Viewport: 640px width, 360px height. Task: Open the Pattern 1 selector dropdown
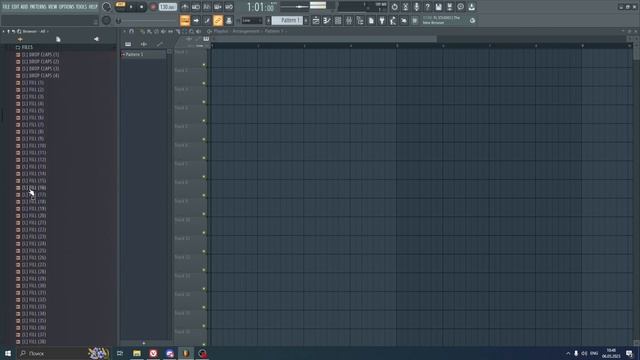click(x=287, y=20)
